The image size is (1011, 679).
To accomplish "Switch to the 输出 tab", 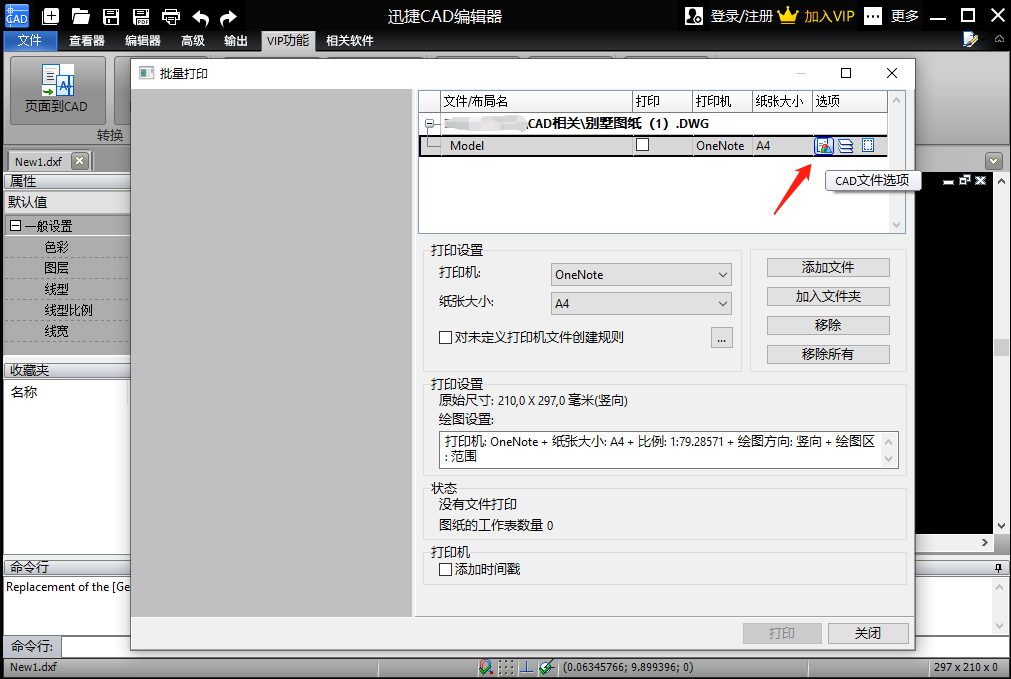I will click(235, 41).
